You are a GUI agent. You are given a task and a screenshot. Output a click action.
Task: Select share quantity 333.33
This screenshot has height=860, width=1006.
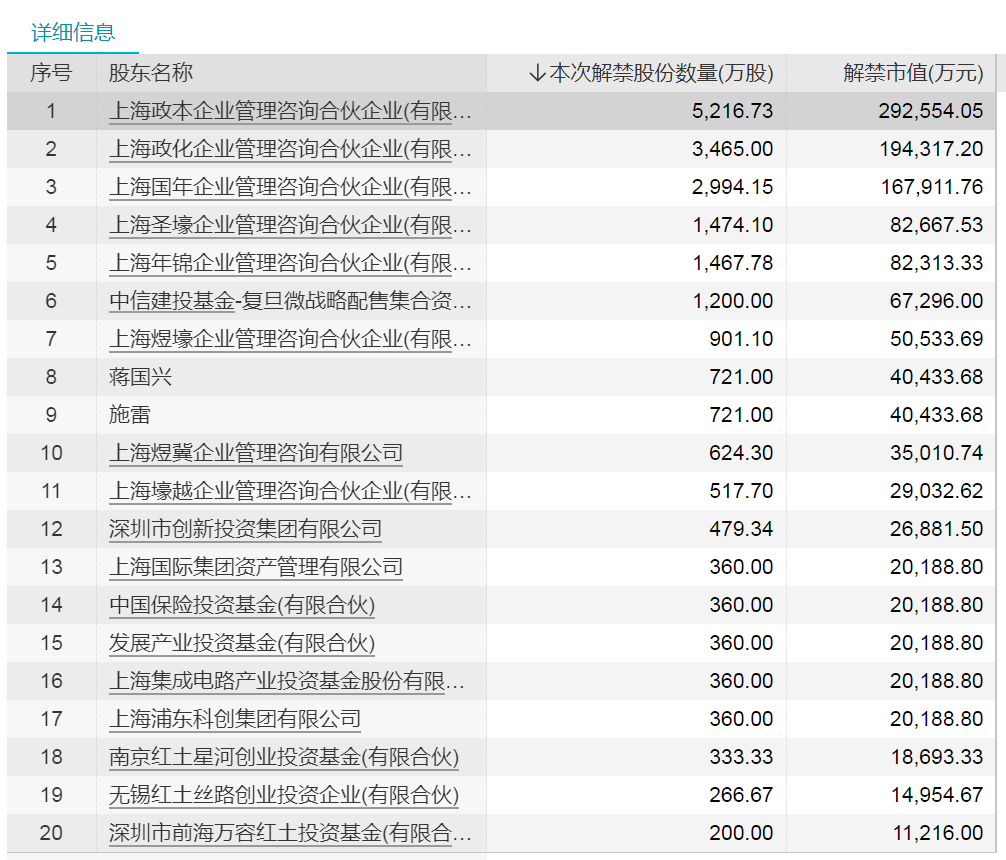click(741, 757)
